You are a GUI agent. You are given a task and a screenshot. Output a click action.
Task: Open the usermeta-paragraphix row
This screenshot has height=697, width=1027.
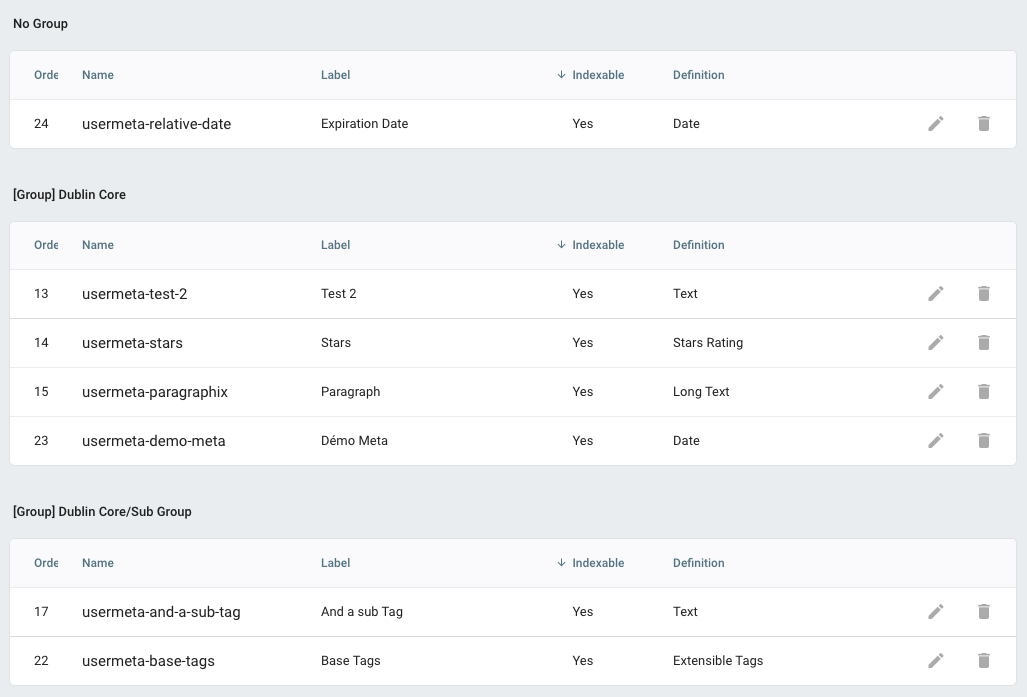click(x=513, y=392)
